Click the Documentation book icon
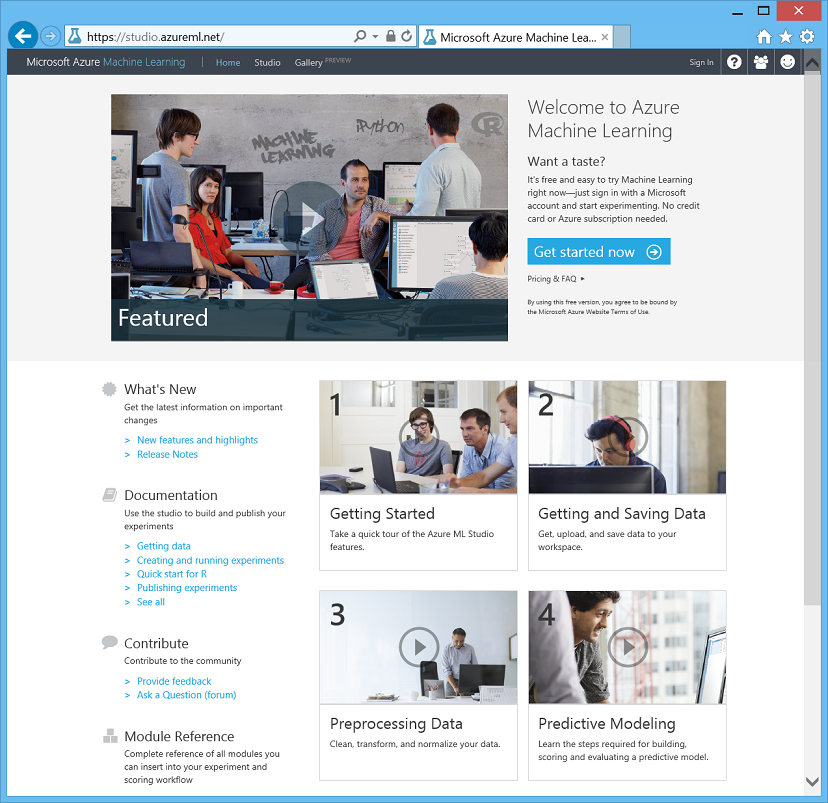The image size is (828, 803). pyautogui.click(x=109, y=495)
